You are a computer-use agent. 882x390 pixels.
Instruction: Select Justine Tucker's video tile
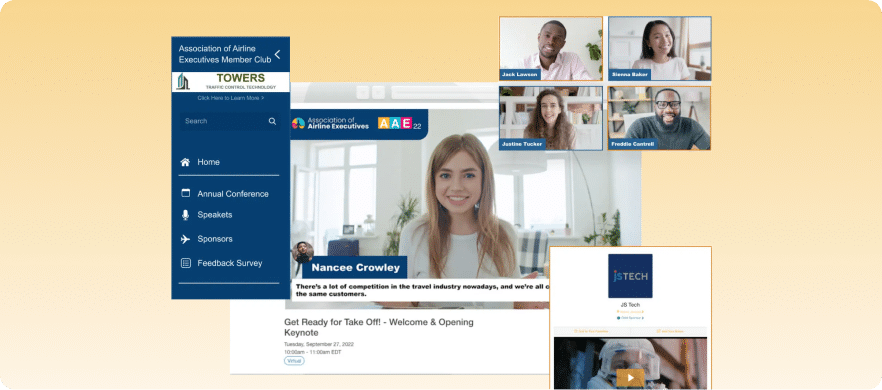(x=551, y=118)
